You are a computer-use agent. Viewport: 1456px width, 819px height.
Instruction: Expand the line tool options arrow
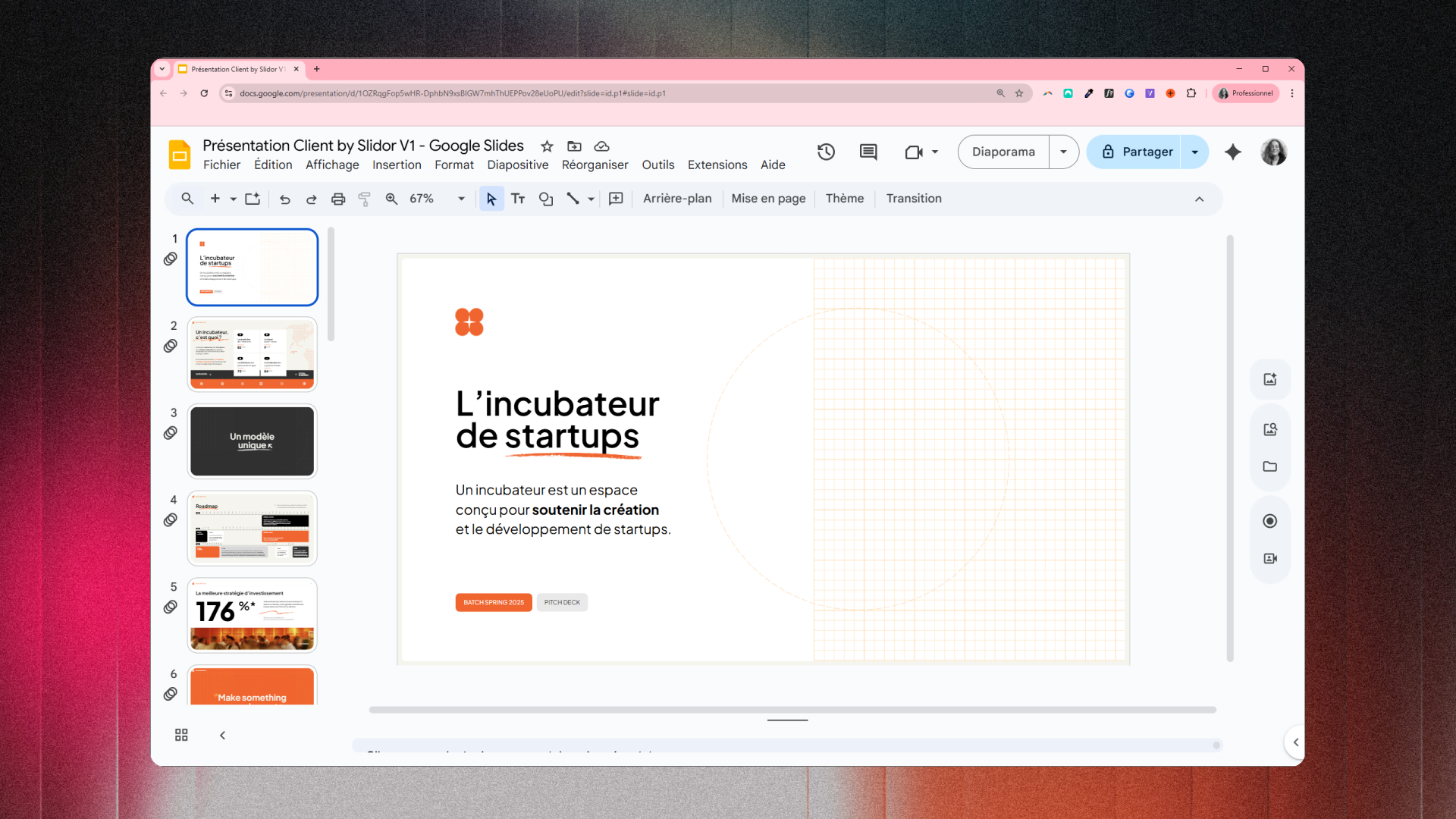click(x=591, y=199)
